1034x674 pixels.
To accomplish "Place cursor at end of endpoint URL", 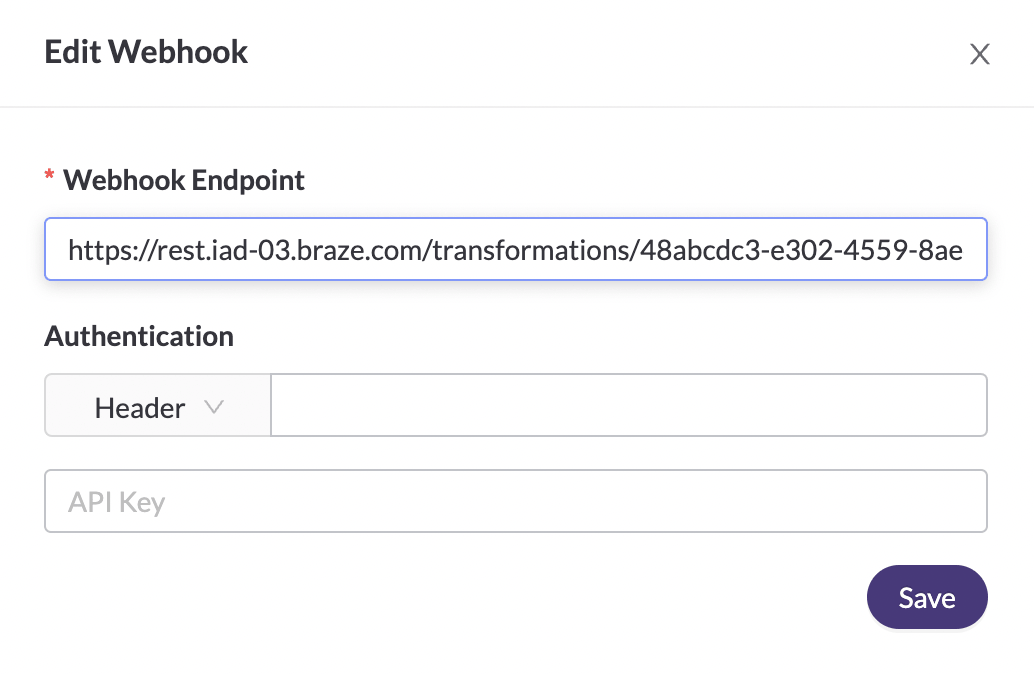I will coord(972,249).
